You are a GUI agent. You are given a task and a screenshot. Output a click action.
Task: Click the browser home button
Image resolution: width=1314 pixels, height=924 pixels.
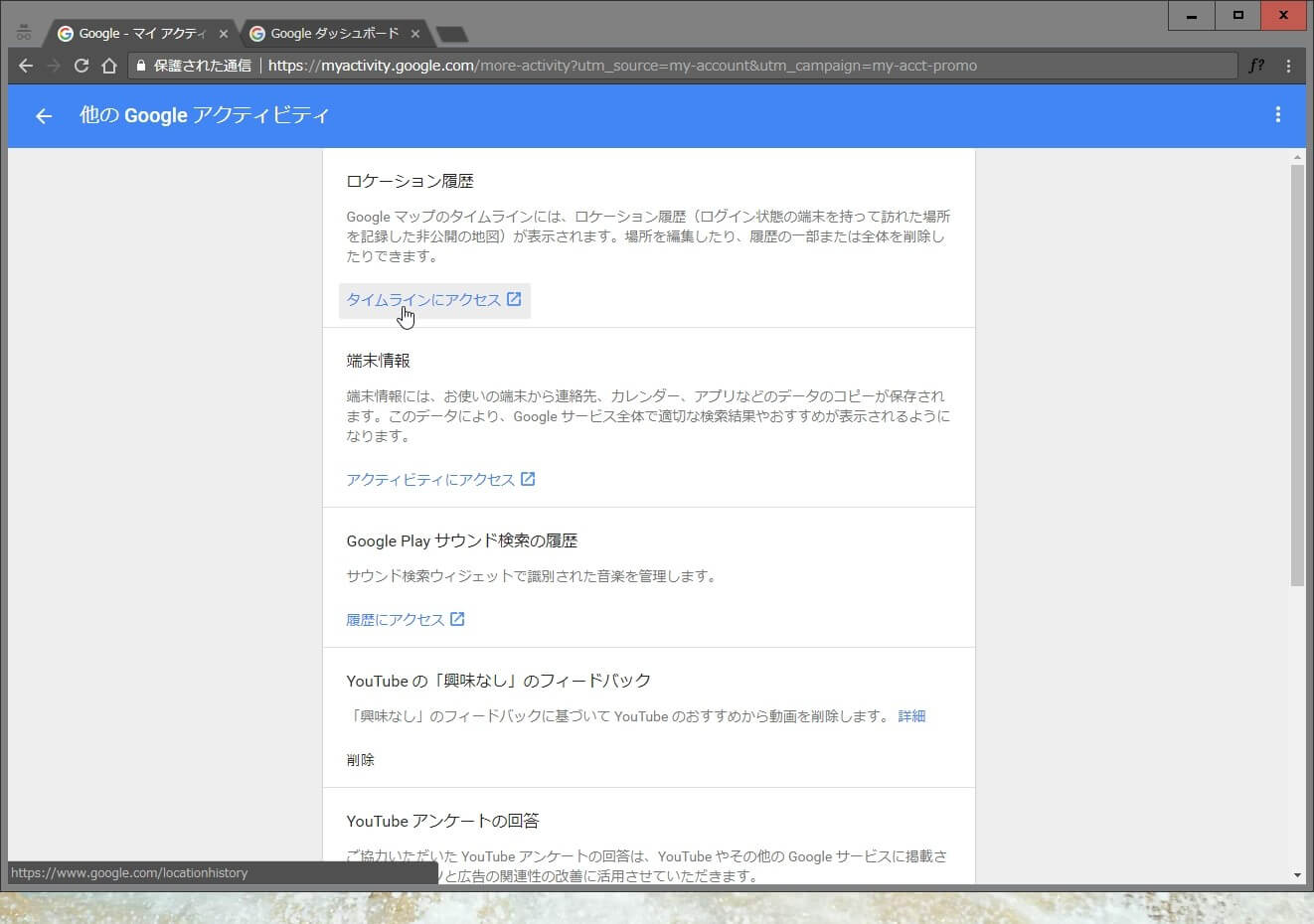[109, 66]
